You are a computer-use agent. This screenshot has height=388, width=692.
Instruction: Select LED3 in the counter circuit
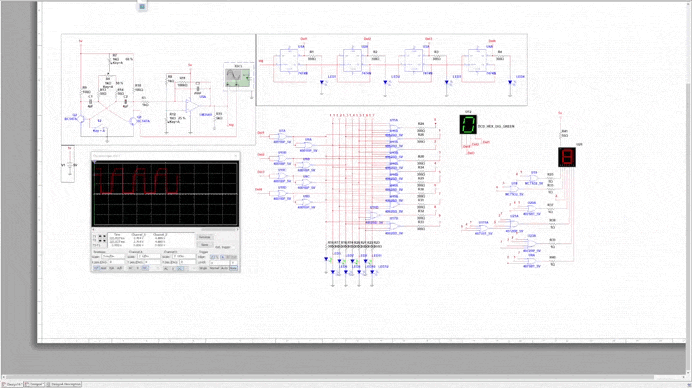(447, 82)
